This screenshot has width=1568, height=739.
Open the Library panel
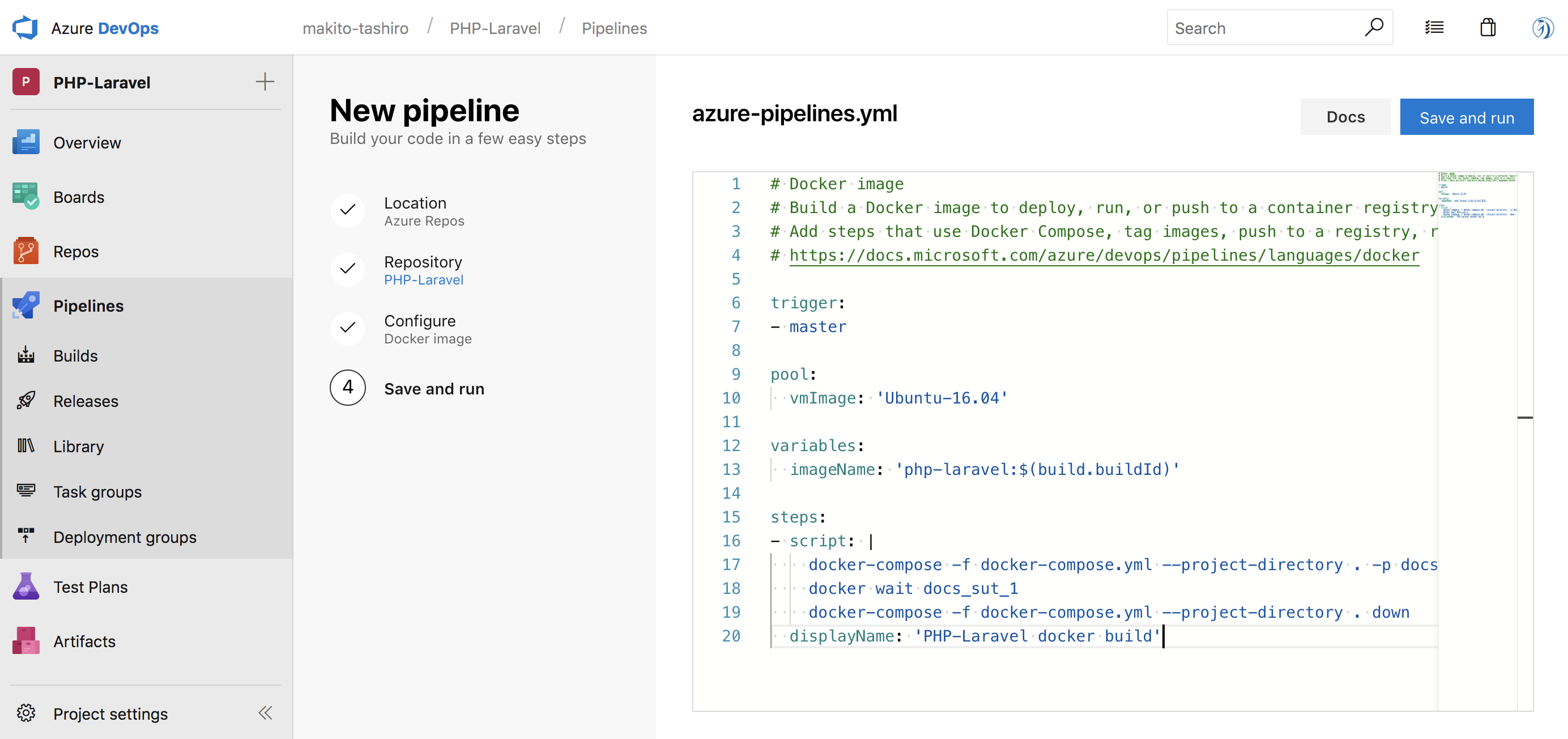[x=78, y=445]
